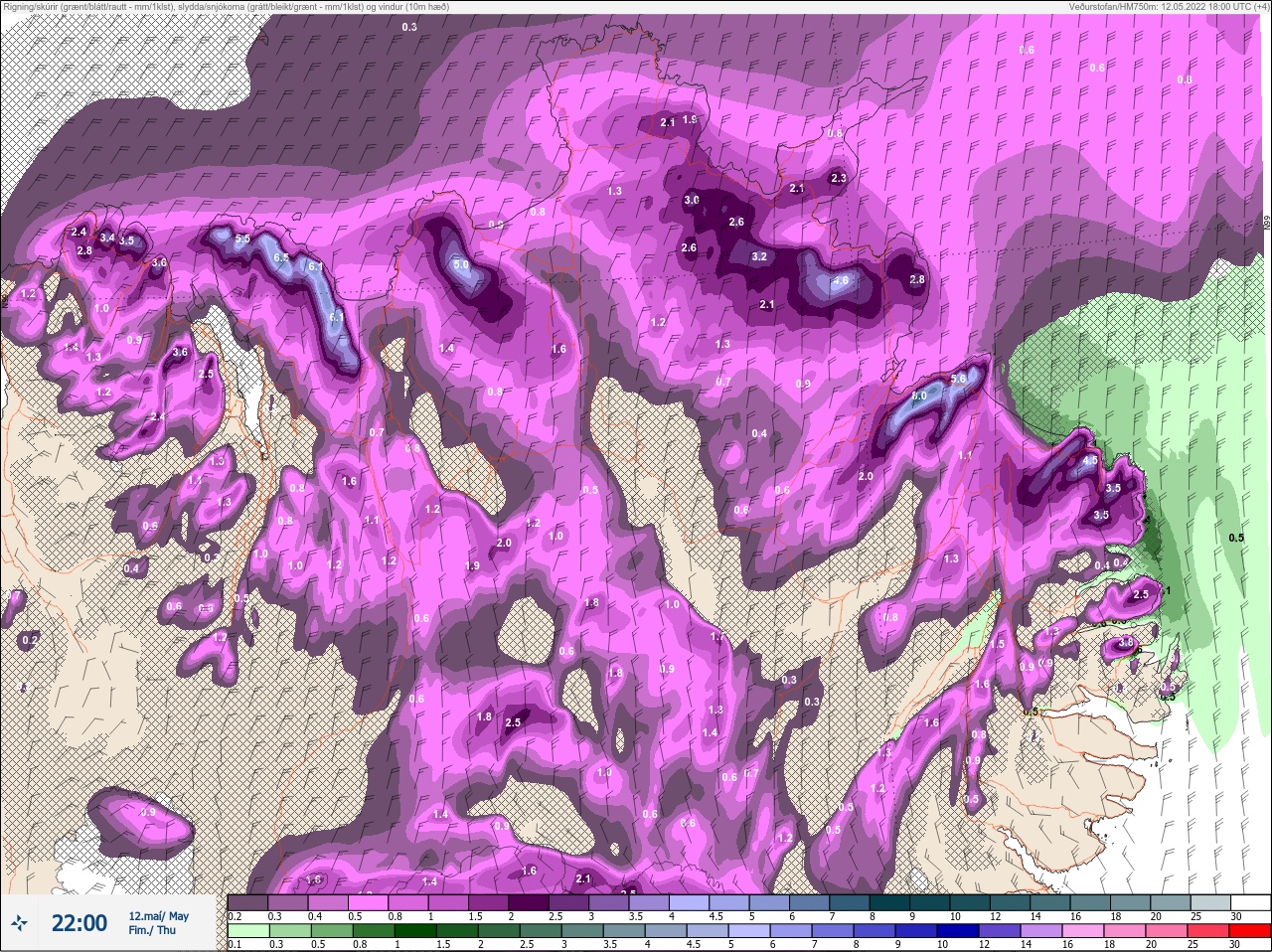Select the dark purple swatch between 2 and 2.5
Image resolution: width=1272 pixels, height=952 pixels.
click(x=529, y=903)
